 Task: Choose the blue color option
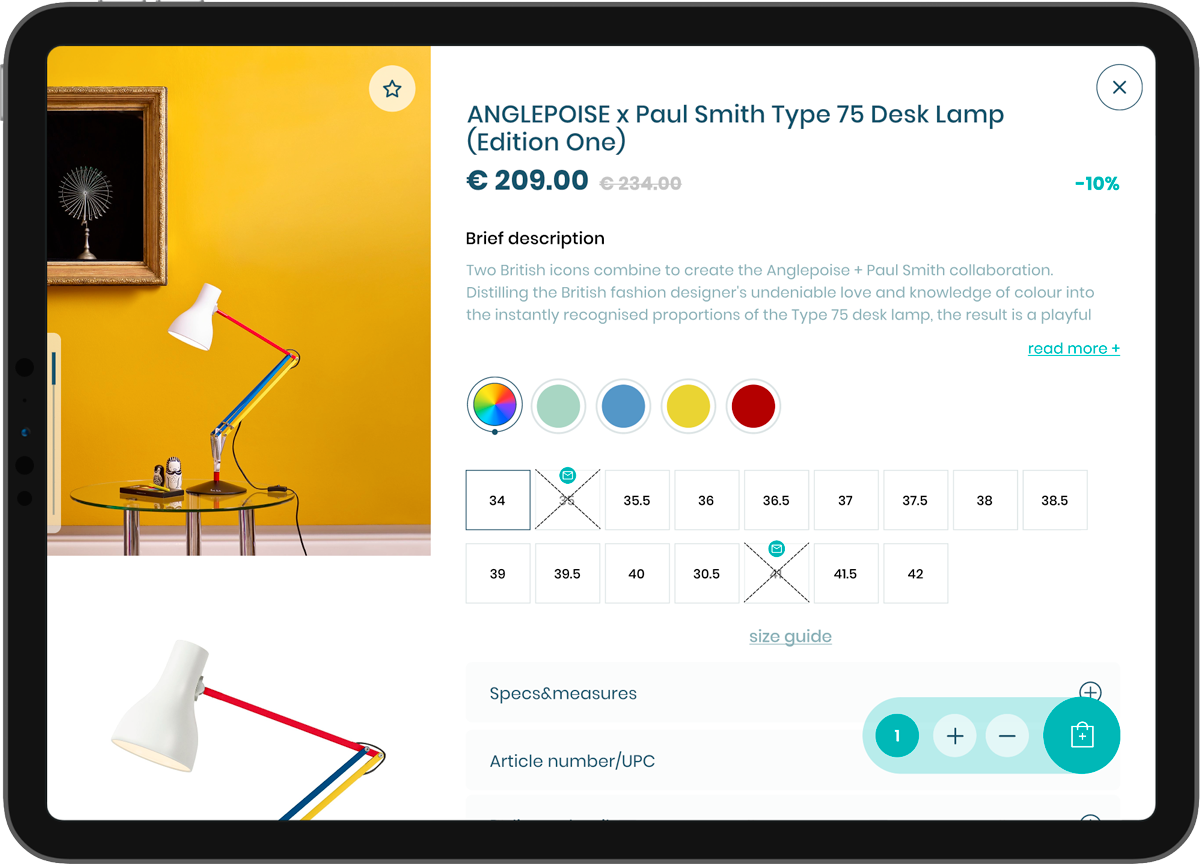pos(623,407)
